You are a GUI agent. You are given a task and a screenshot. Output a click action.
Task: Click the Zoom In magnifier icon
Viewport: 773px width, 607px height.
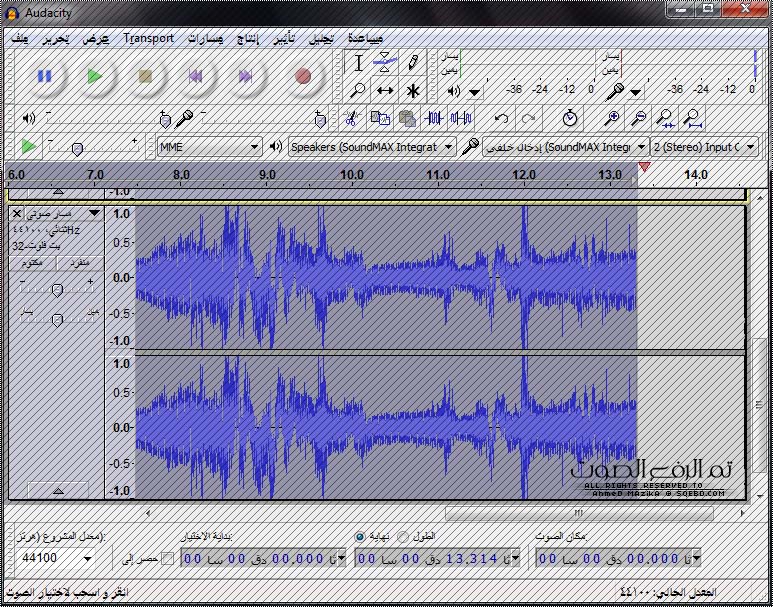[613, 118]
